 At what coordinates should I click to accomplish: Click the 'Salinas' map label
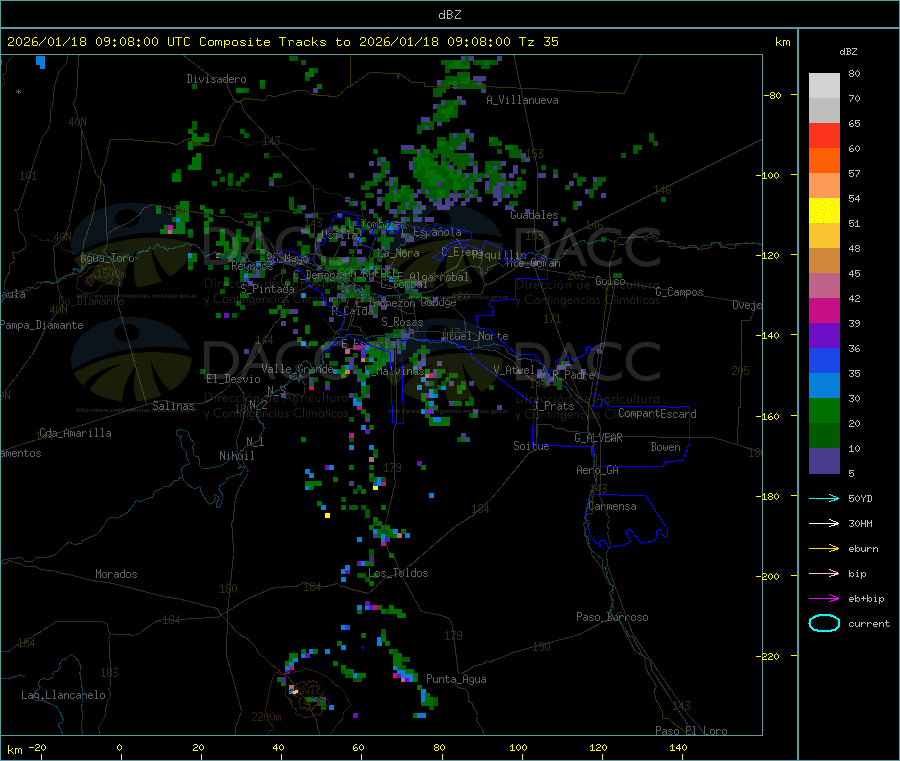click(x=173, y=406)
